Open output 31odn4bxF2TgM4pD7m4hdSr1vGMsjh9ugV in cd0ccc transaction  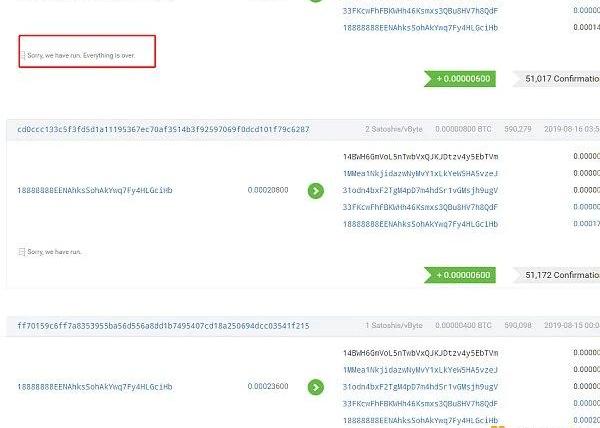coord(421,190)
